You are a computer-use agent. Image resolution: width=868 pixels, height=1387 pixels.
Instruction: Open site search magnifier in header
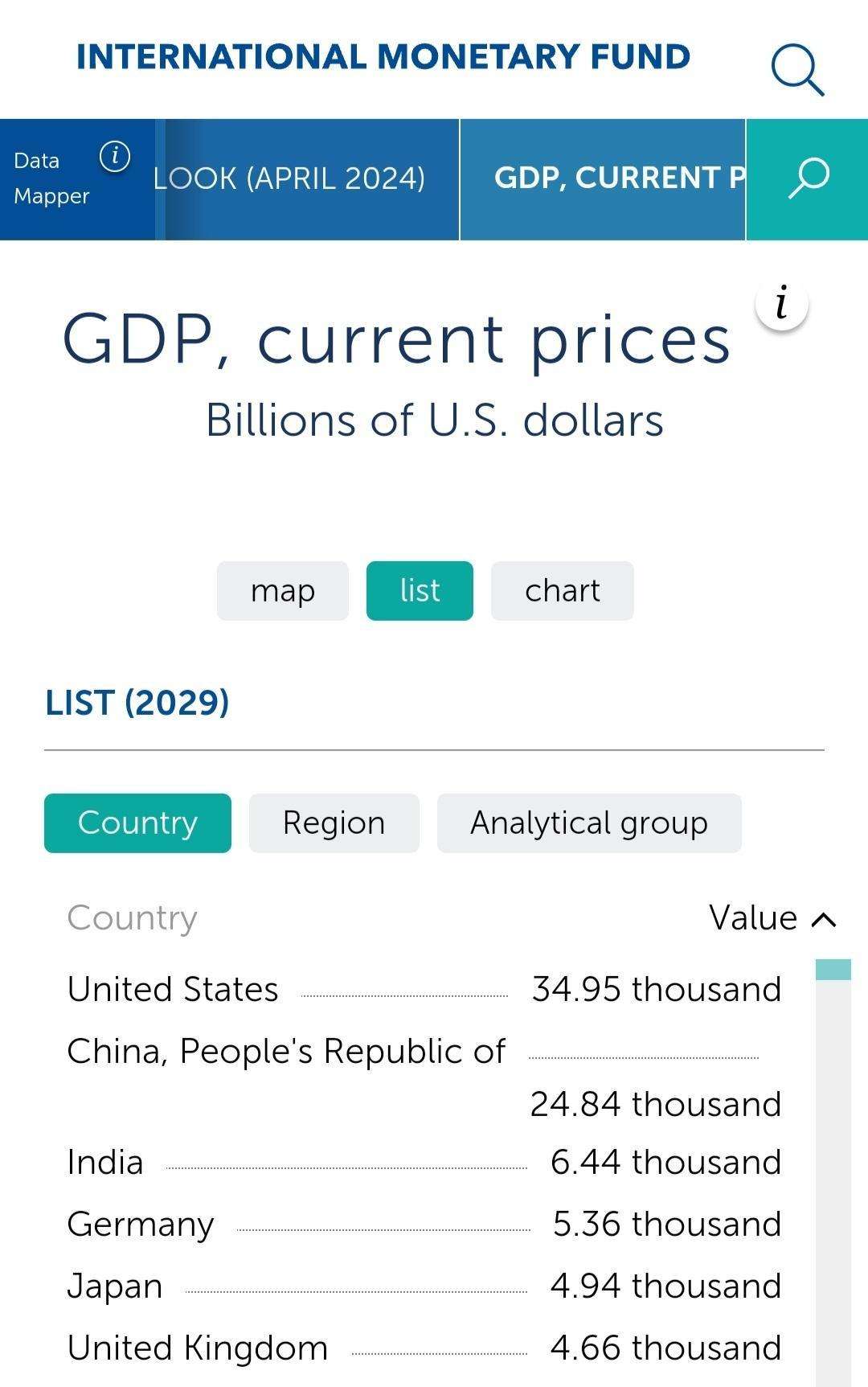797,70
